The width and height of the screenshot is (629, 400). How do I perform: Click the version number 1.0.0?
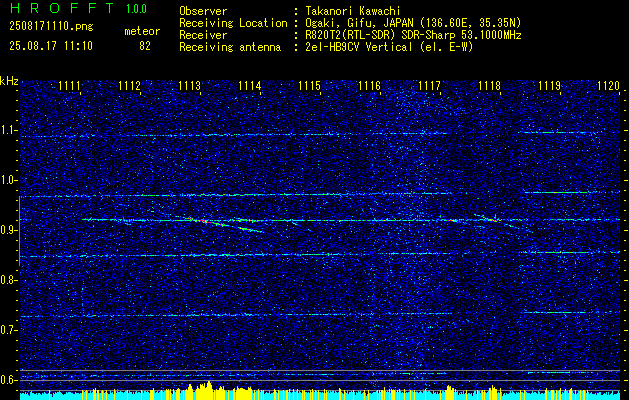(136, 8)
